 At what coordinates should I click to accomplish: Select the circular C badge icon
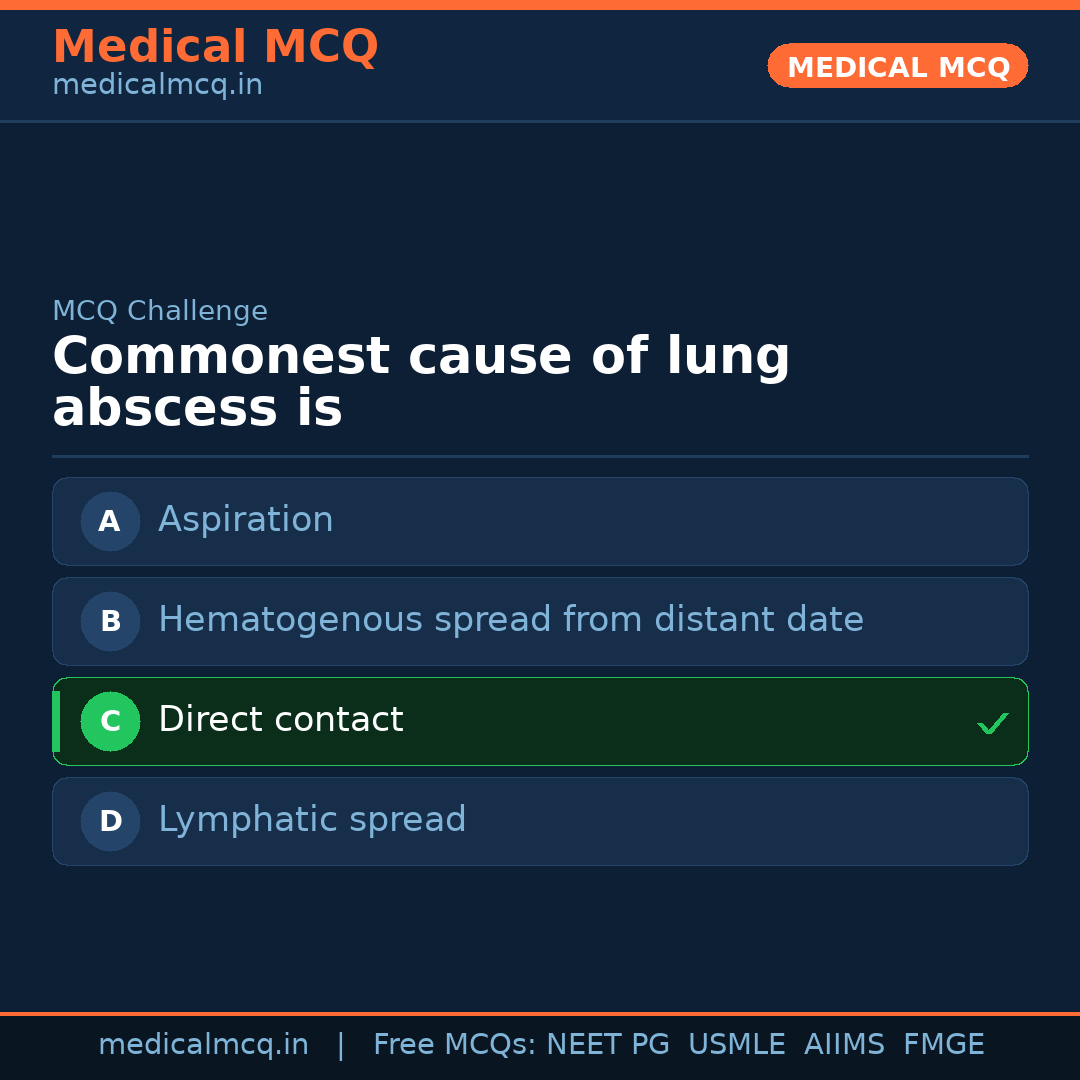[x=110, y=721]
